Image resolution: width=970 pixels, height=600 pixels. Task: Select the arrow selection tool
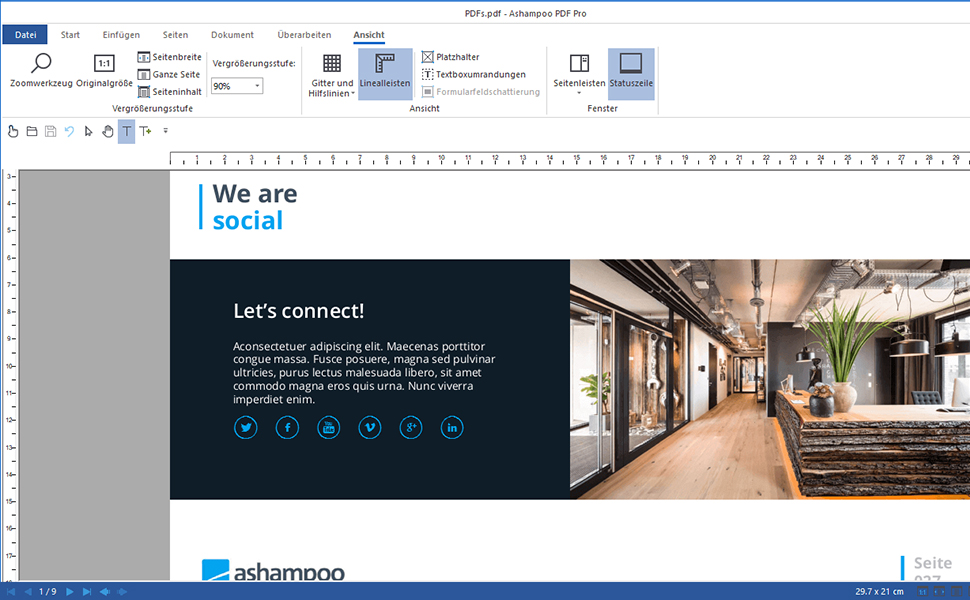(x=88, y=131)
